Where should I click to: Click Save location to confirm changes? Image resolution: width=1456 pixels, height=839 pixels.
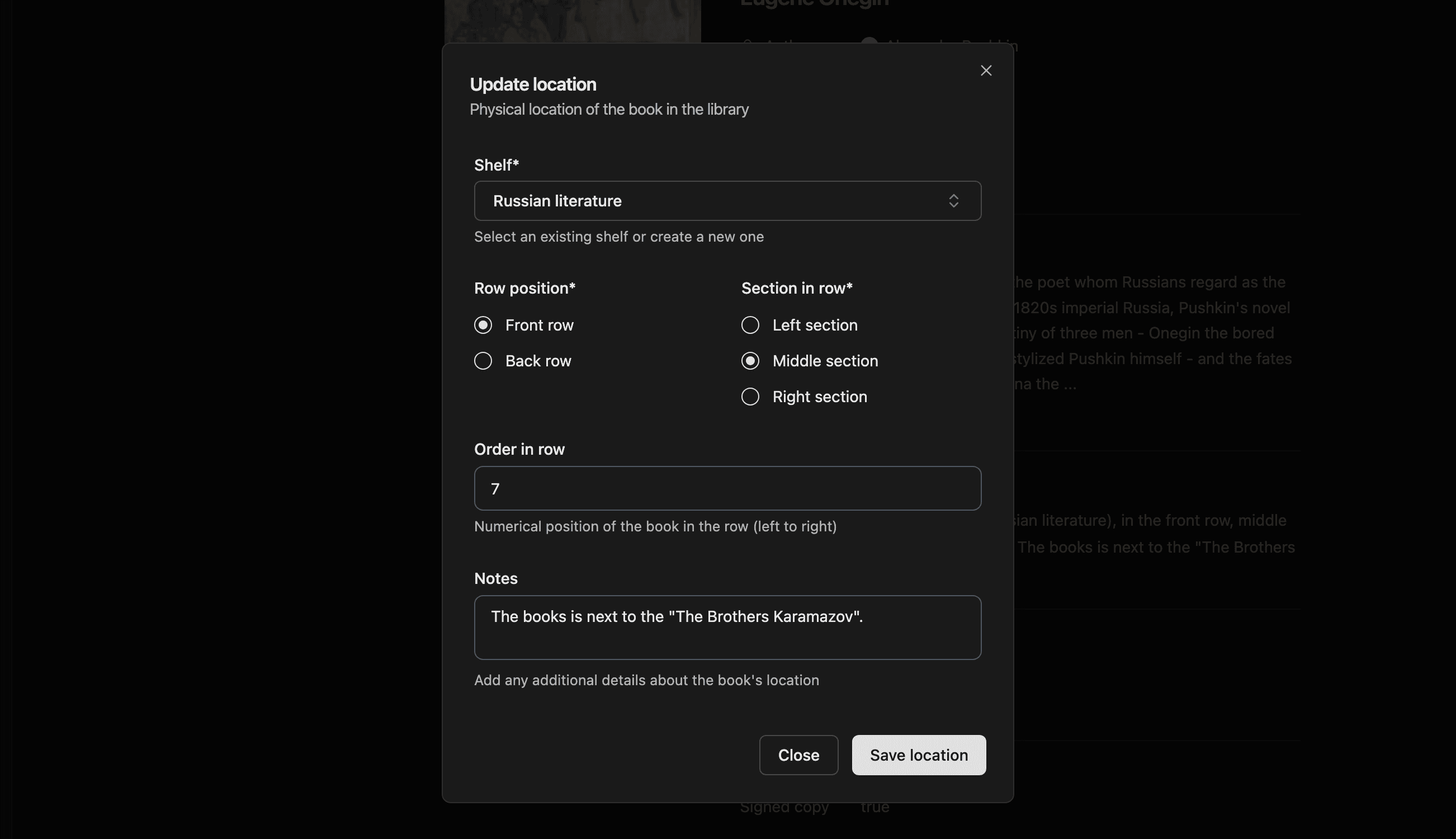pyautogui.click(x=918, y=755)
